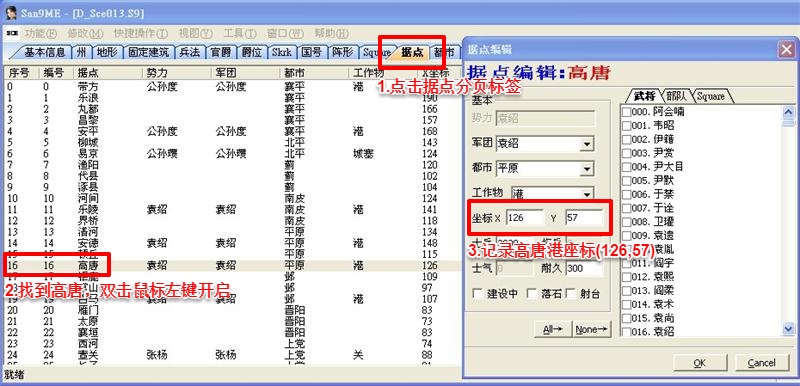Open the 快捷操作 menu
Screen dimensions: 800x386
140,34
